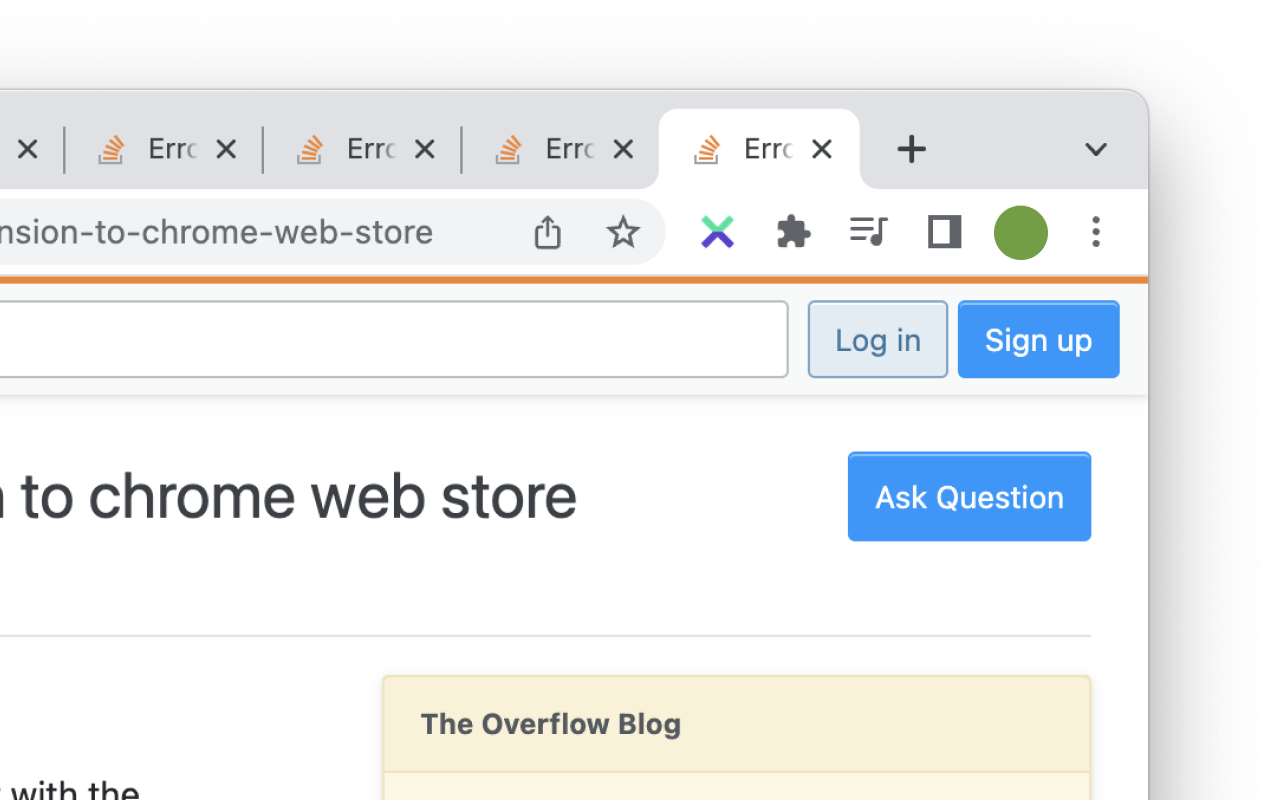This screenshot has width=1280, height=800.
Task: Focus the Stack Overflow search field
Action: point(394,340)
